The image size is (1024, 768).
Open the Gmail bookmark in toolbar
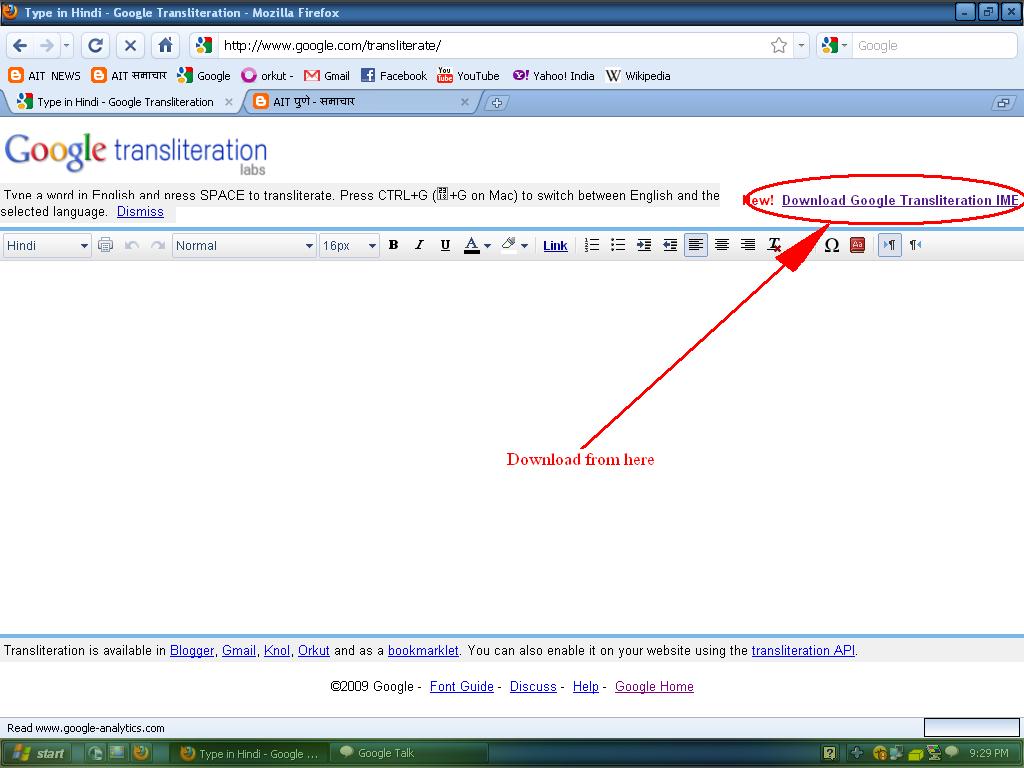tap(327, 76)
